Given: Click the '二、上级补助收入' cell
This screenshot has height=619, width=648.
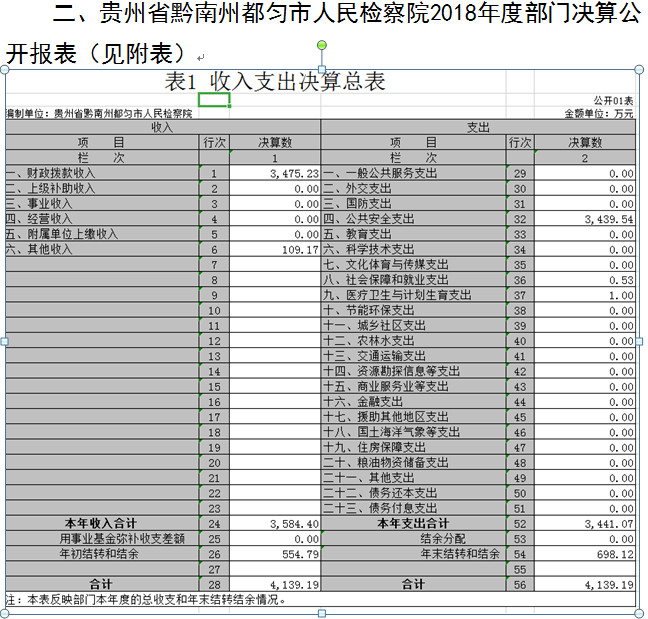Looking at the screenshot, I should 102,188.
